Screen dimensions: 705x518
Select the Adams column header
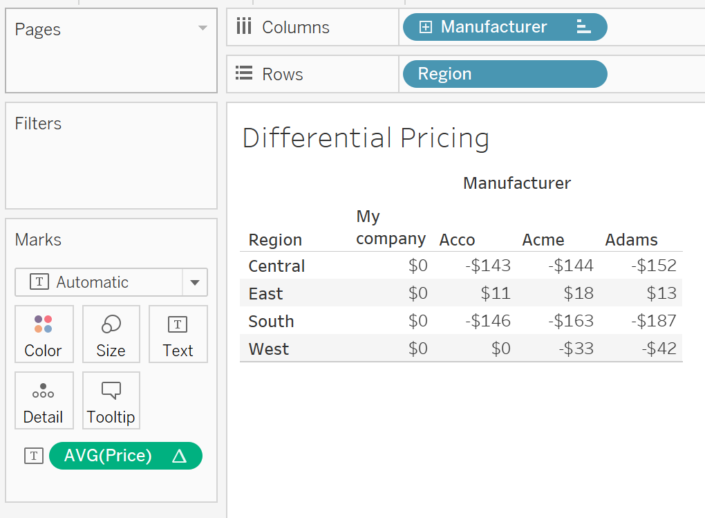(631, 240)
